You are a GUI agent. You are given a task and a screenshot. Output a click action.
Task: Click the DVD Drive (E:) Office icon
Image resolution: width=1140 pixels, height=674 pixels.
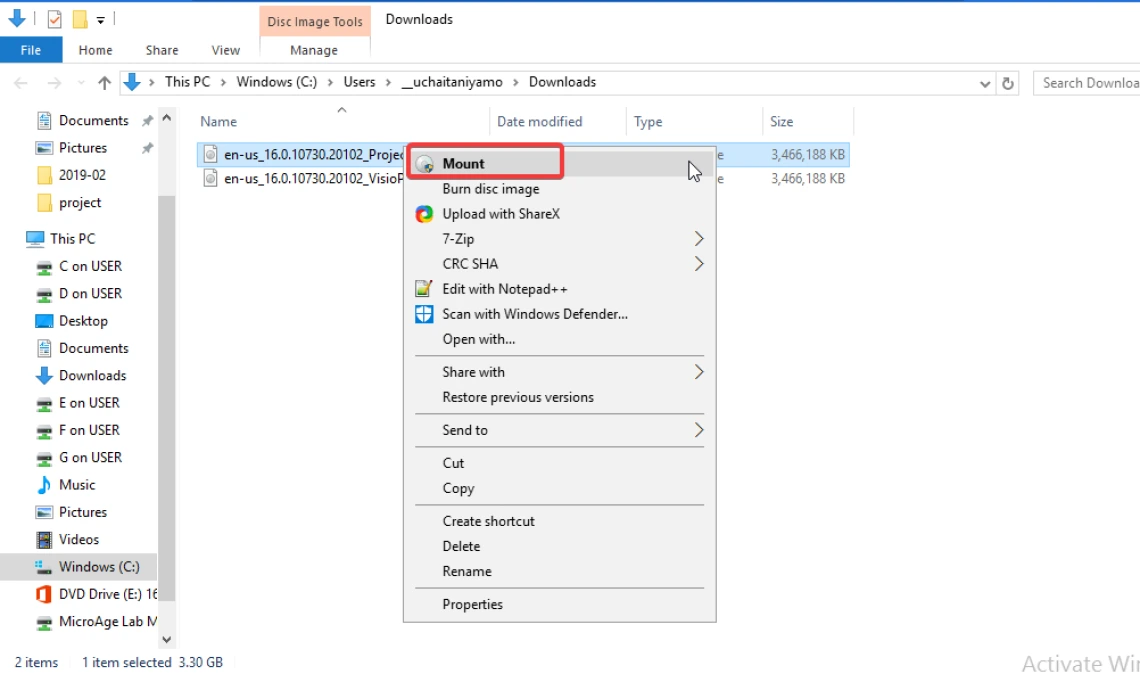(44, 594)
